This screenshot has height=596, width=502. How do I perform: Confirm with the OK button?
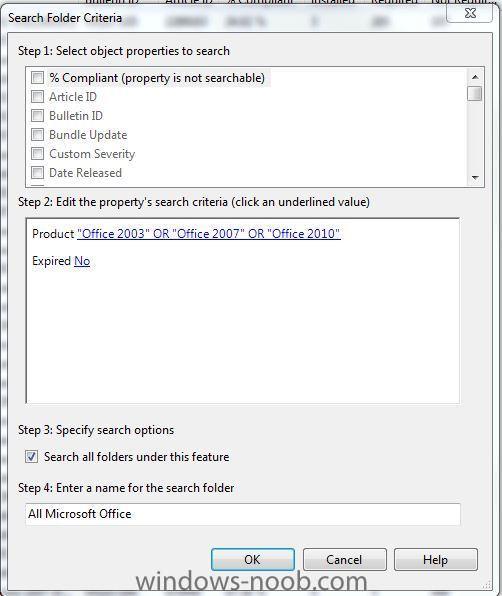tap(253, 560)
